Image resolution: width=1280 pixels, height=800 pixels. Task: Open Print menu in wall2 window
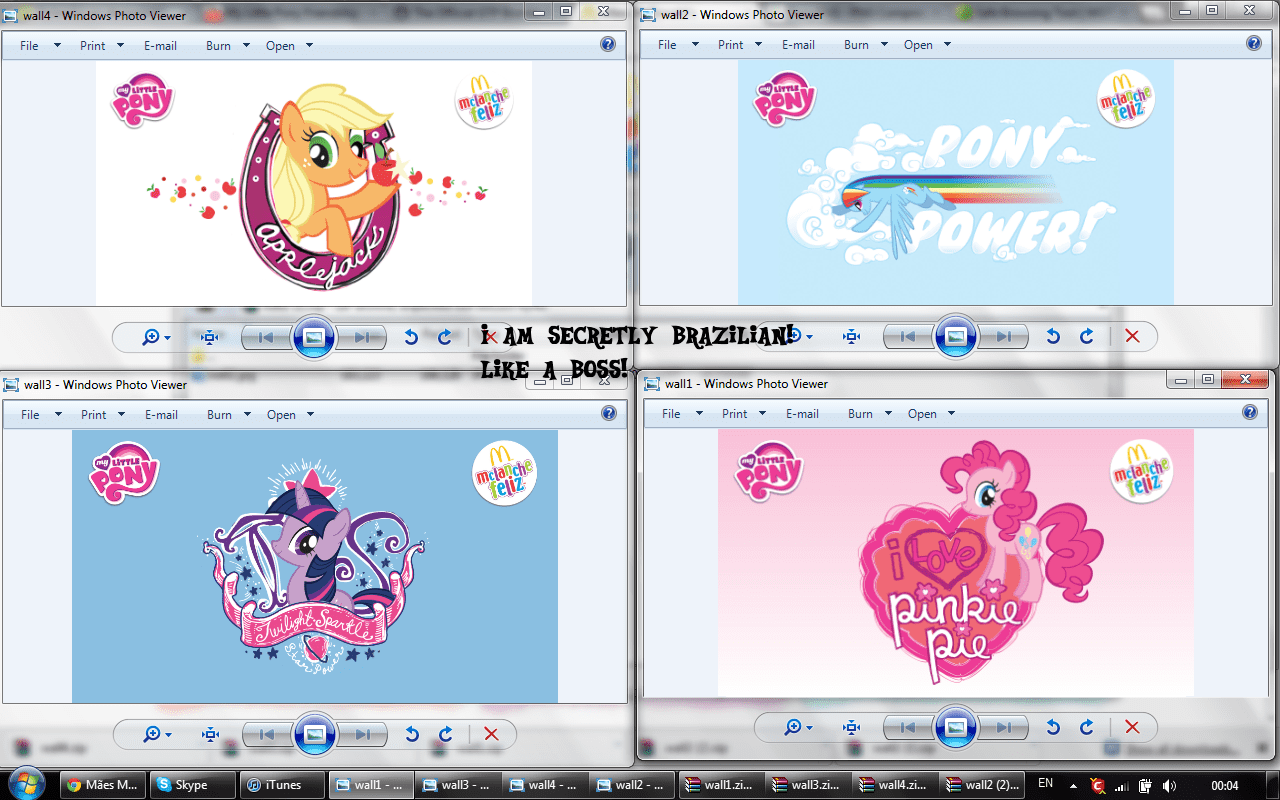coord(740,44)
